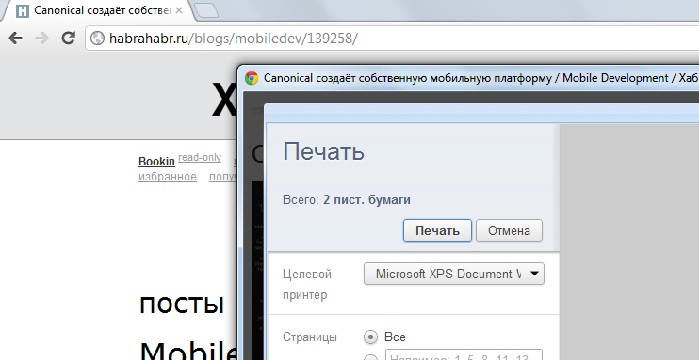Click the gray print preview area
Screen dimensions: 699x360
[629, 242]
